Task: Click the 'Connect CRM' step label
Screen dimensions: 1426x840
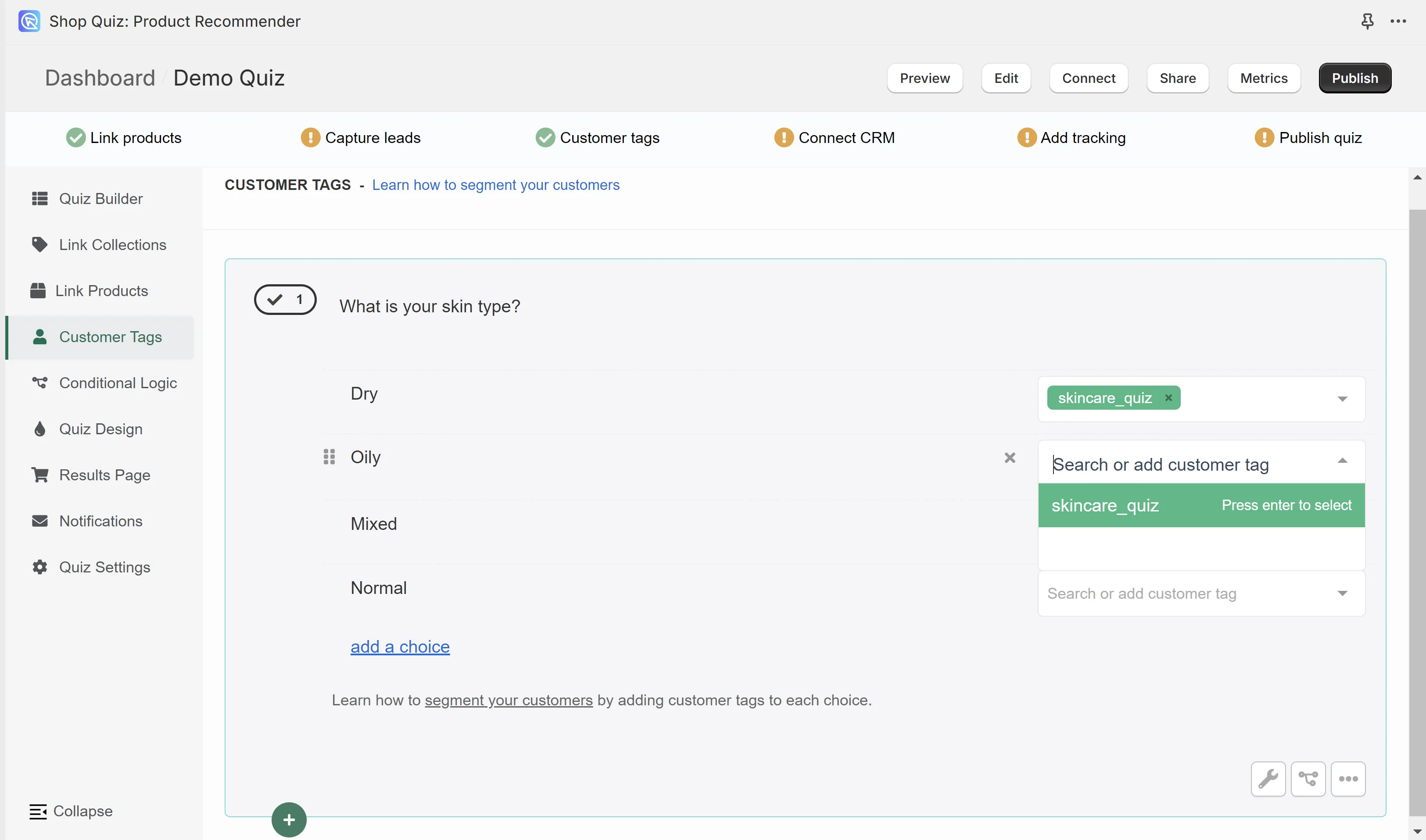Action: pyautogui.click(x=846, y=138)
